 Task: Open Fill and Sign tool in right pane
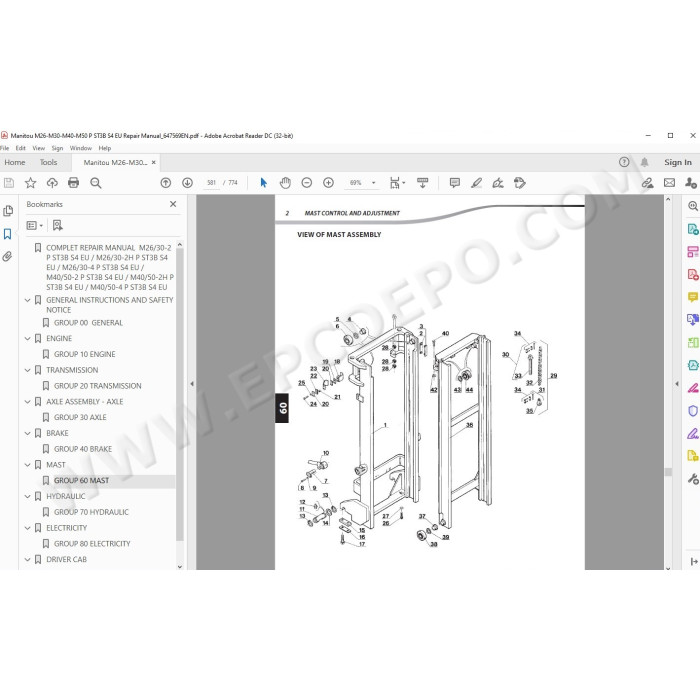click(692, 433)
